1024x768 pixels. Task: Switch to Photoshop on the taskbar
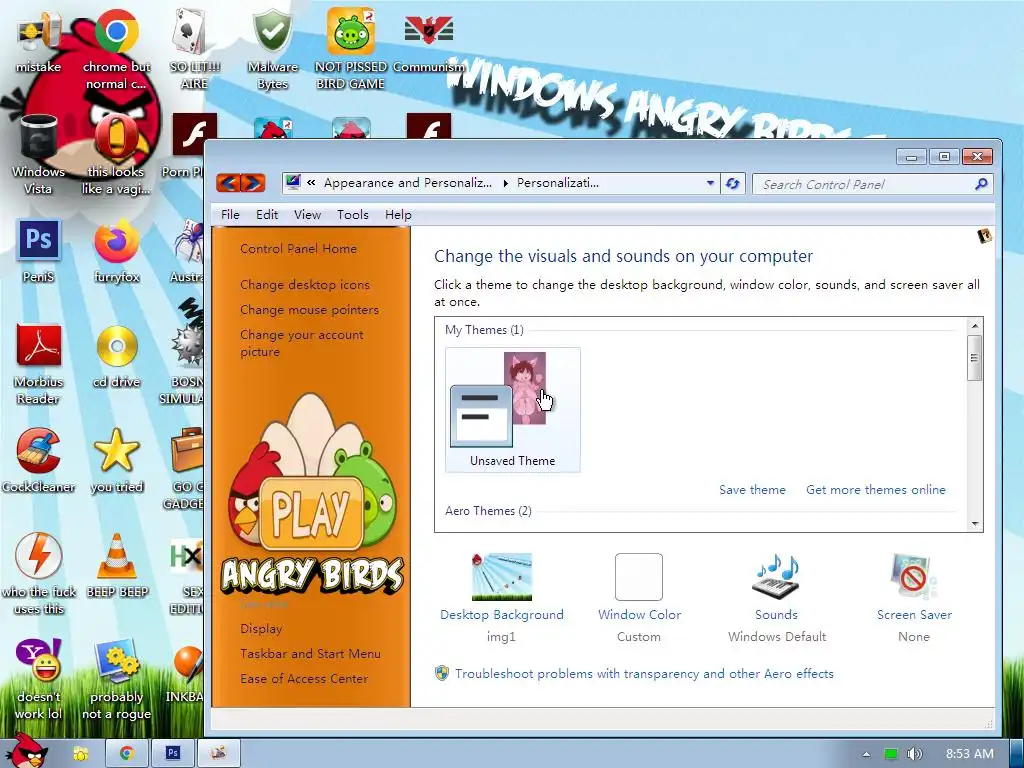pyautogui.click(x=172, y=753)
